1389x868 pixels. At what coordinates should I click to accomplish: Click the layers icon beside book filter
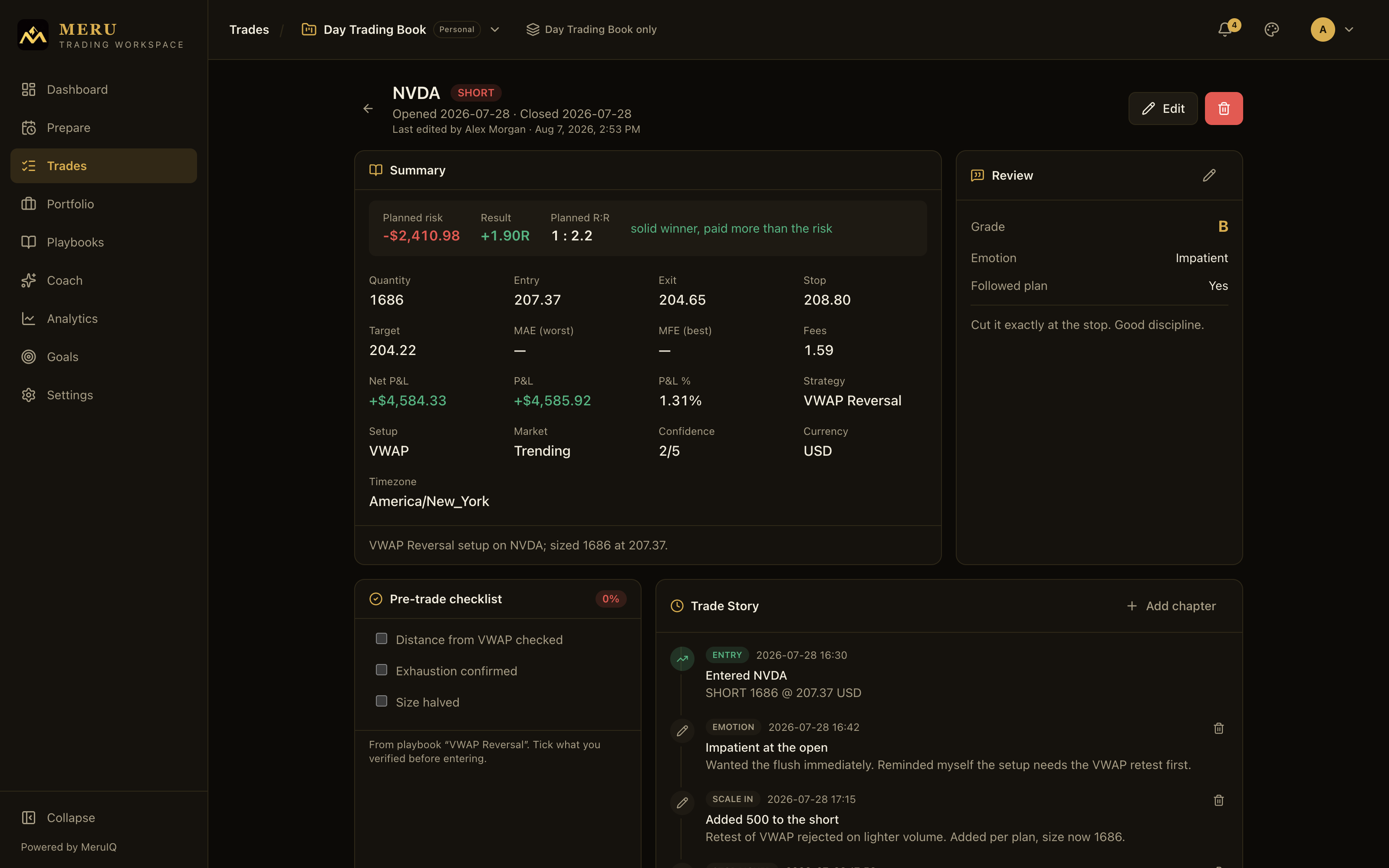533,29
